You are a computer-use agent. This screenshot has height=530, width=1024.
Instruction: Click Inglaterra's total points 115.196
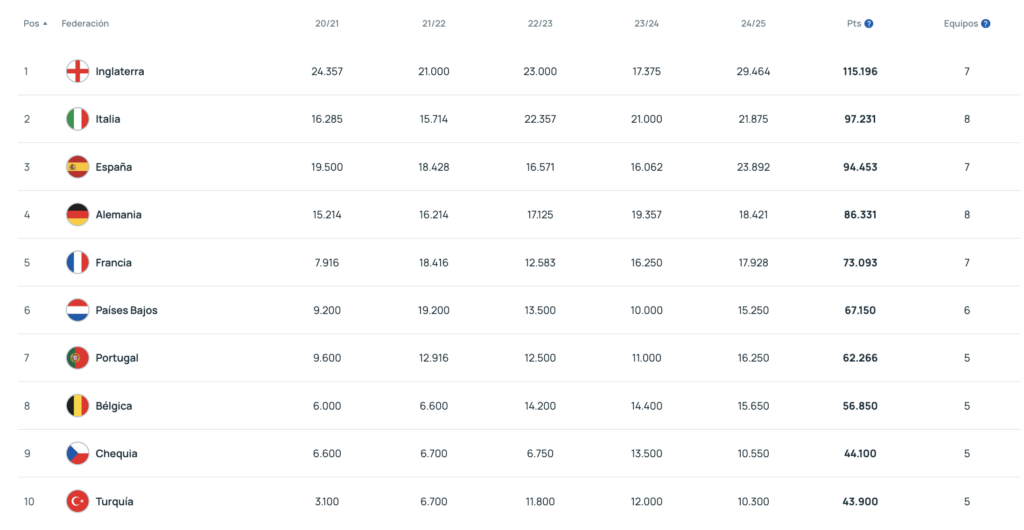[860, 71]
